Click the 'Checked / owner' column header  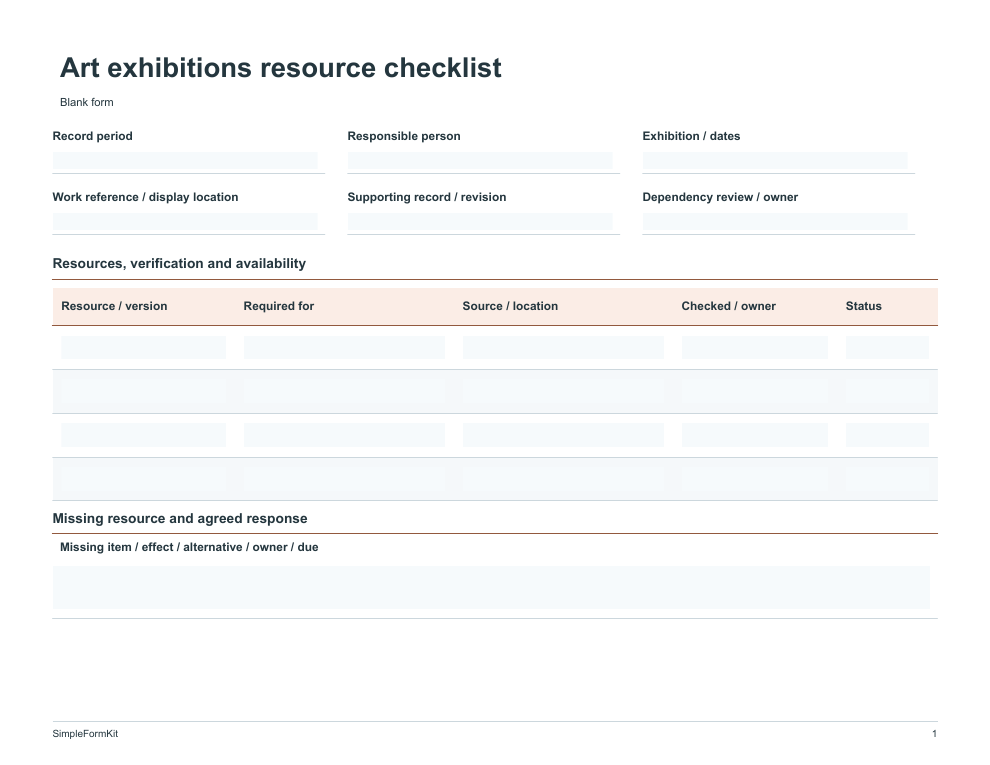729,306
